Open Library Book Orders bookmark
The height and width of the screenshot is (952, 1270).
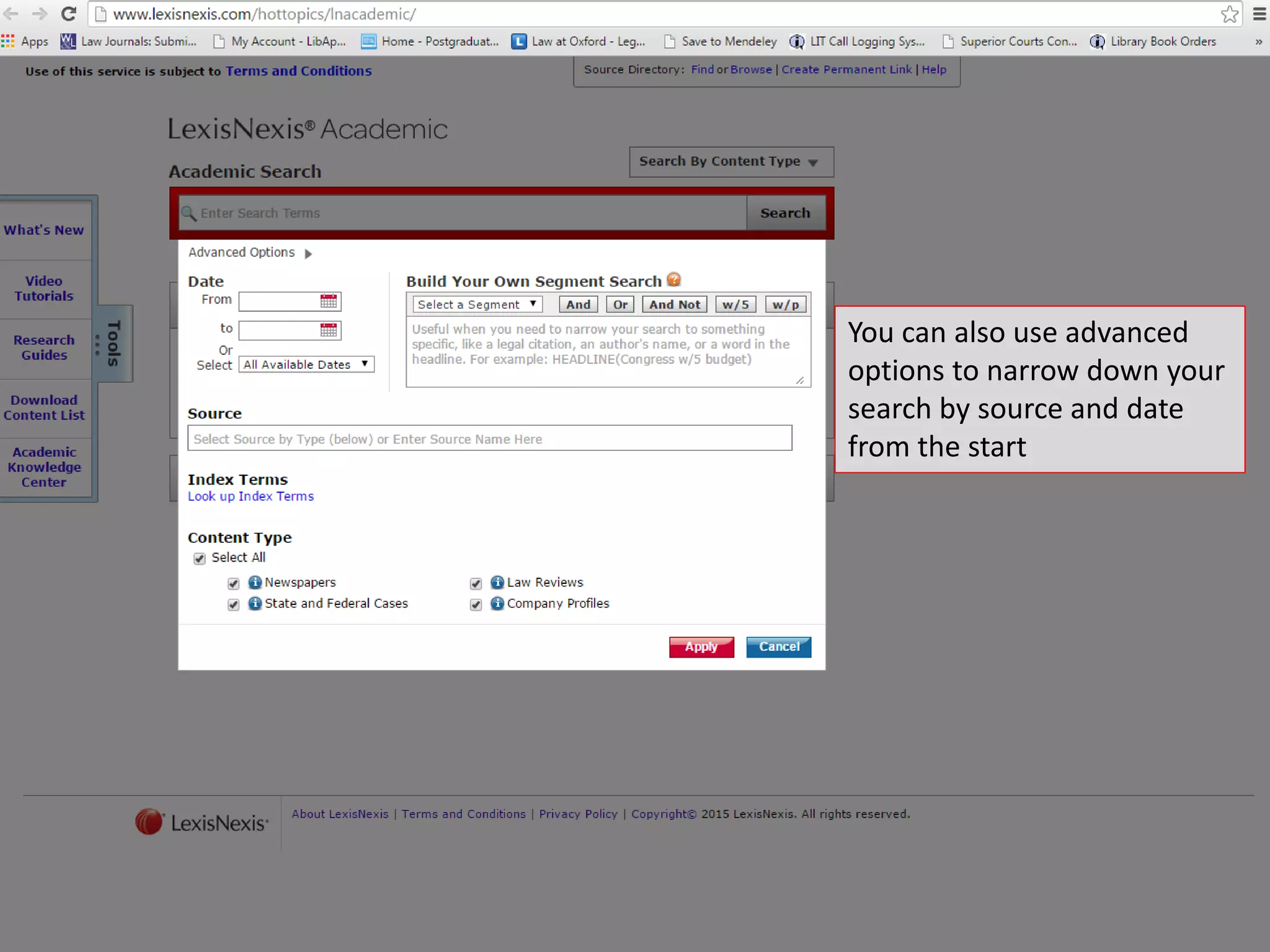click(x=1153, y=42)
